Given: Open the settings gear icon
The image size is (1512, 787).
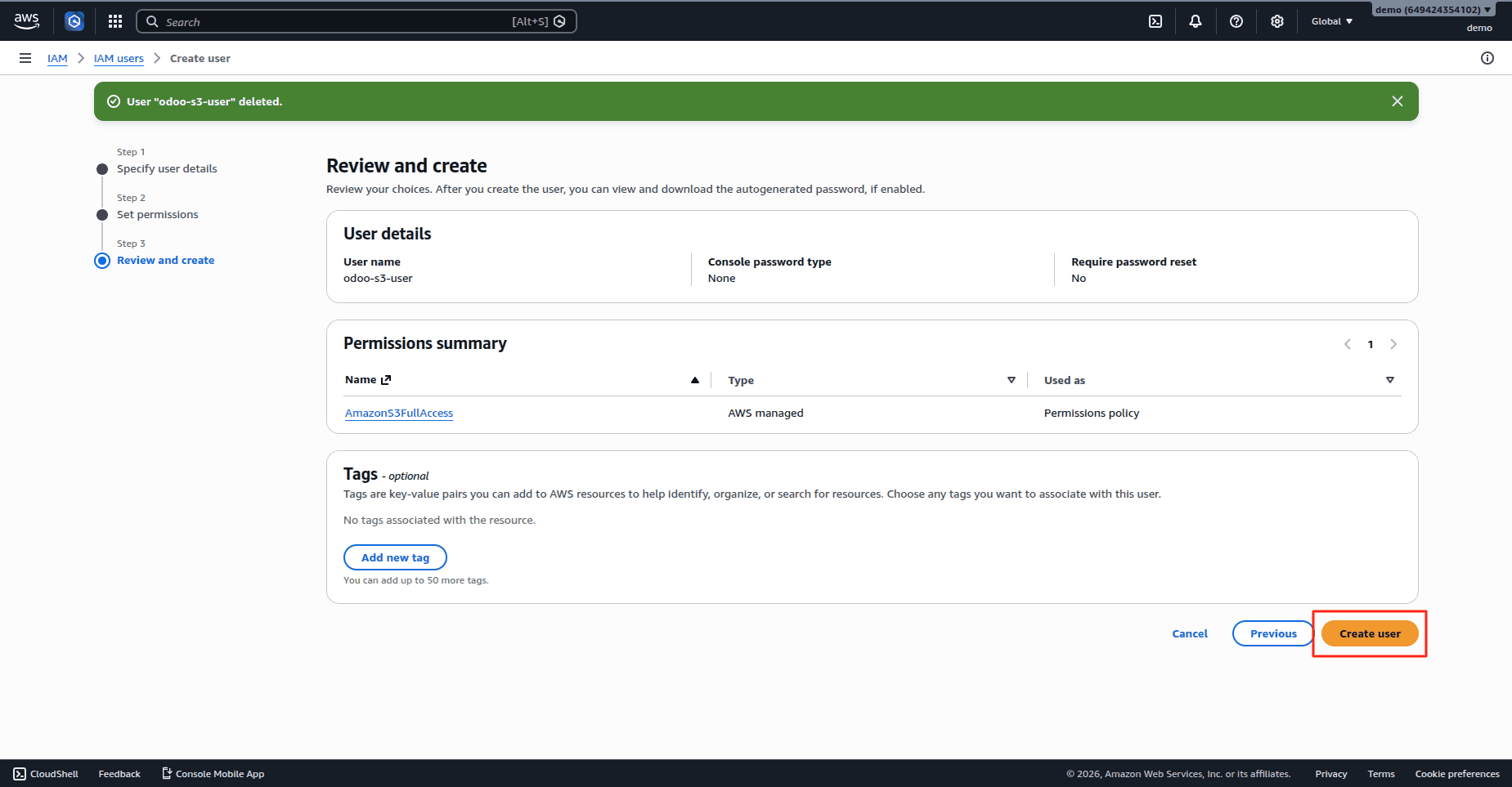Looking at the screenshot, I should click(1277, 21).
